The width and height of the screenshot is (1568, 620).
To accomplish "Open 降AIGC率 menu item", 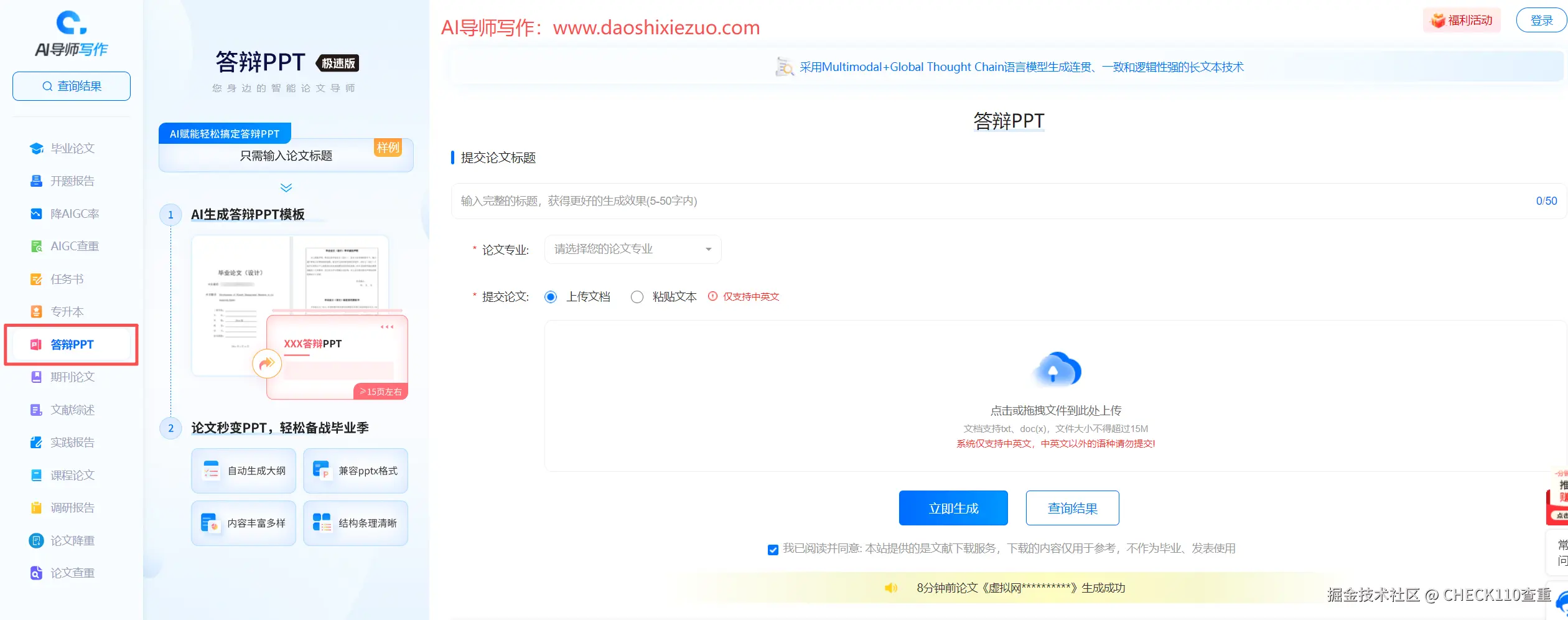I will [72, 214].
